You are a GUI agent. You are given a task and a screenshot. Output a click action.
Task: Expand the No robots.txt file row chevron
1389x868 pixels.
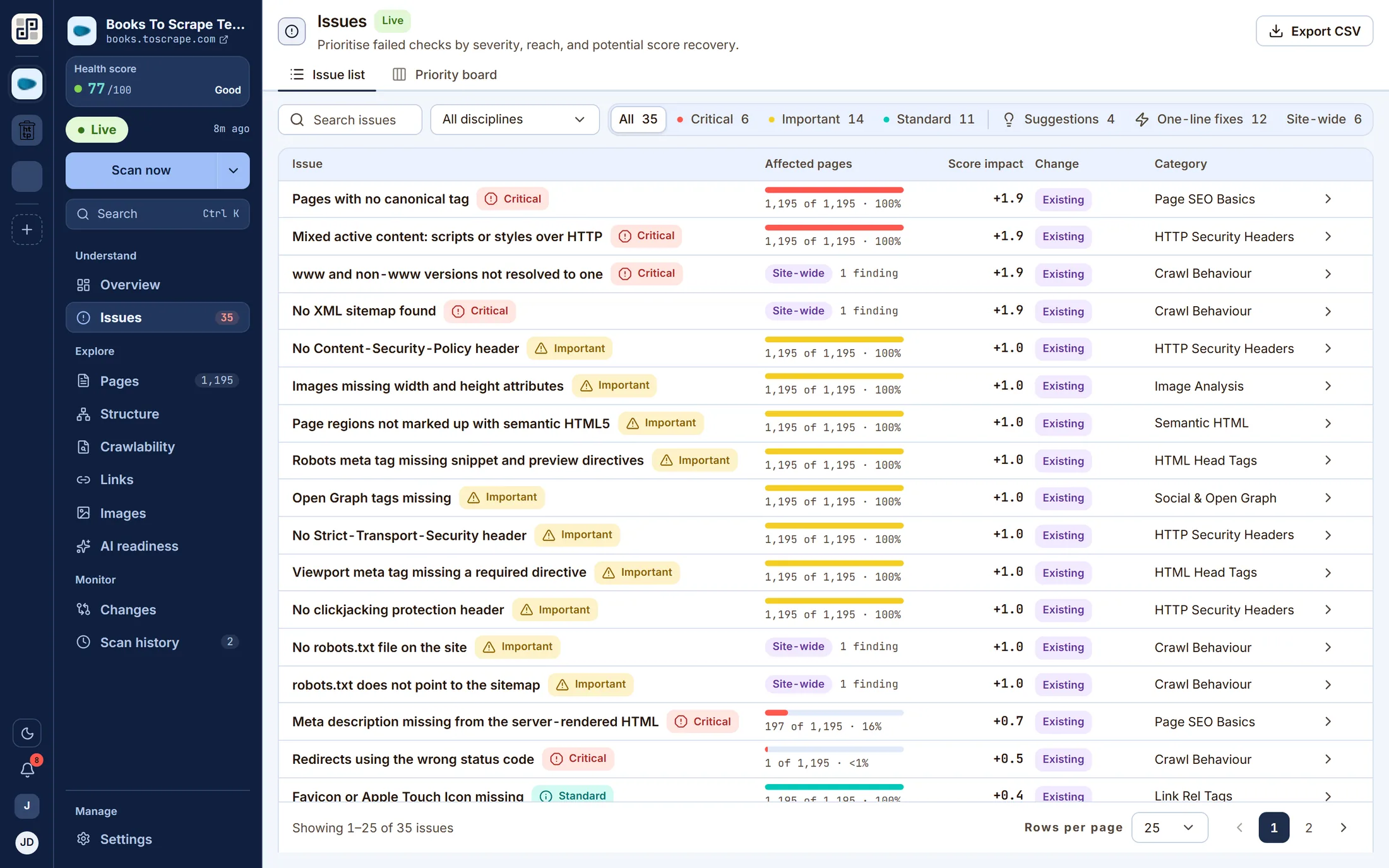coord(1328,647)
